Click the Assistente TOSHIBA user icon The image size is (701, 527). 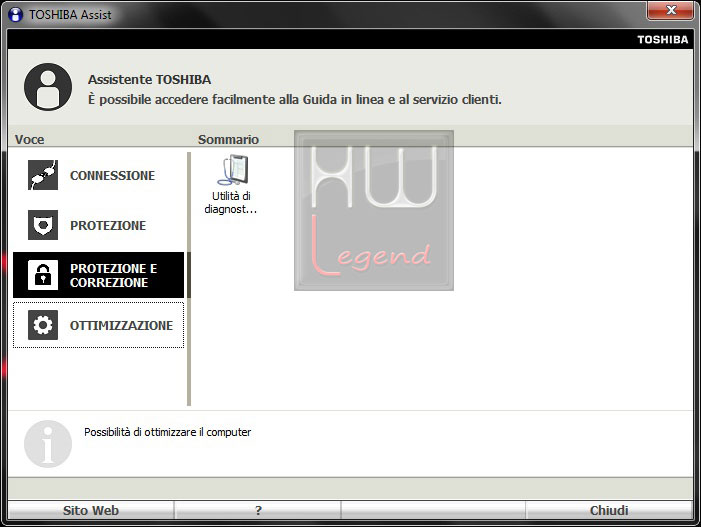[x=48, y=87]
